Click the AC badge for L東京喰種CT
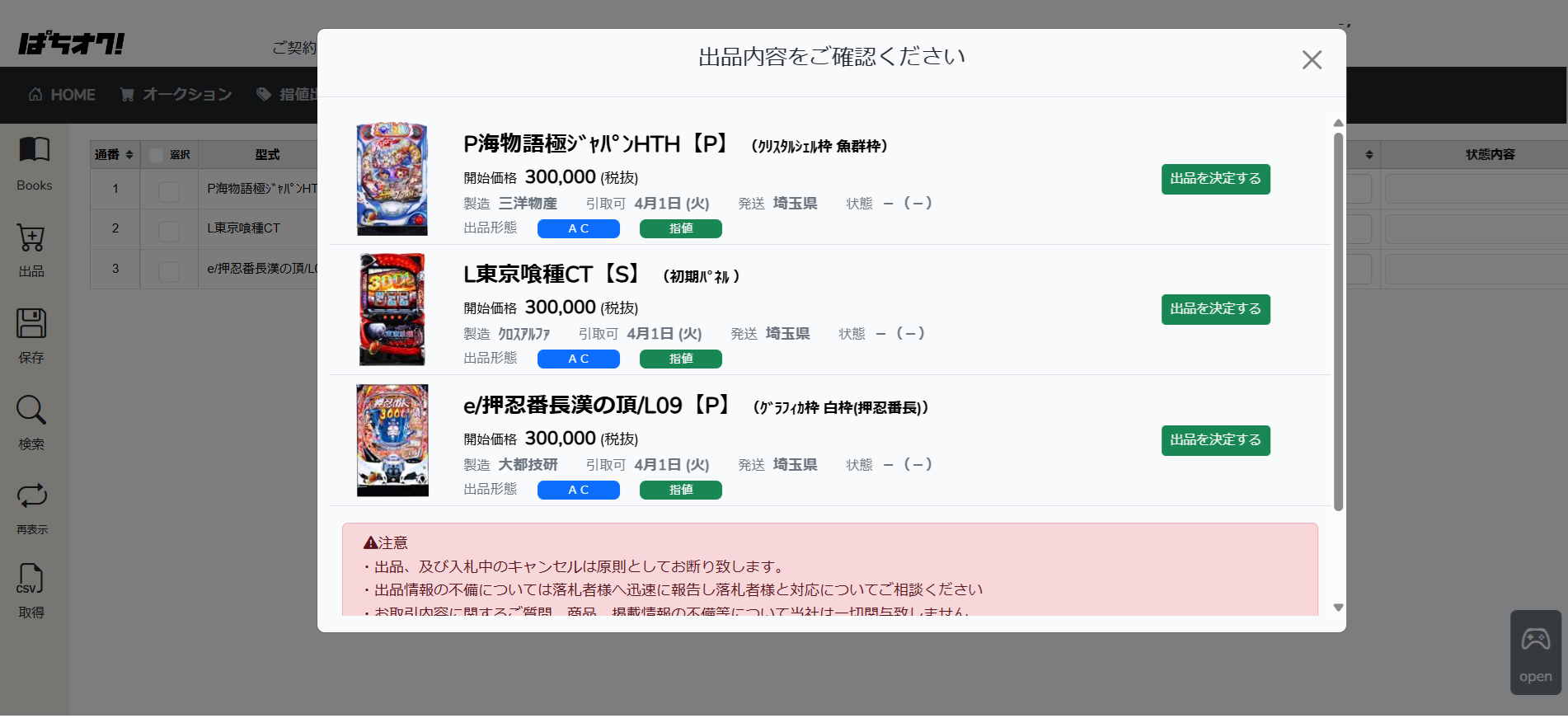The height and width of the screenshot is (723, 1568). pyautogui.click(x=578, y=359)
